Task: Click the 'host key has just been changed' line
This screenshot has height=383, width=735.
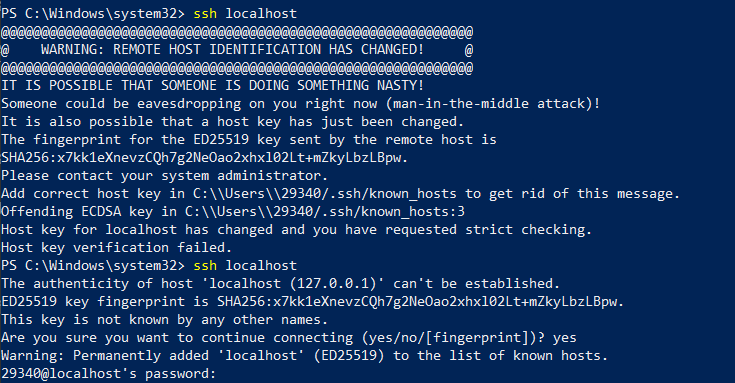Action: click(x=232, y=122)
